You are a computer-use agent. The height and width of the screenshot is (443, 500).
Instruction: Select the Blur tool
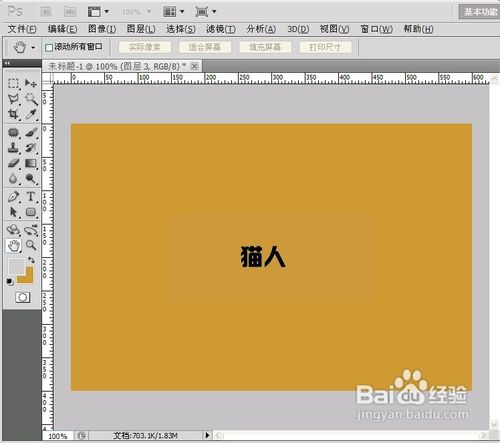click(13, 179)
